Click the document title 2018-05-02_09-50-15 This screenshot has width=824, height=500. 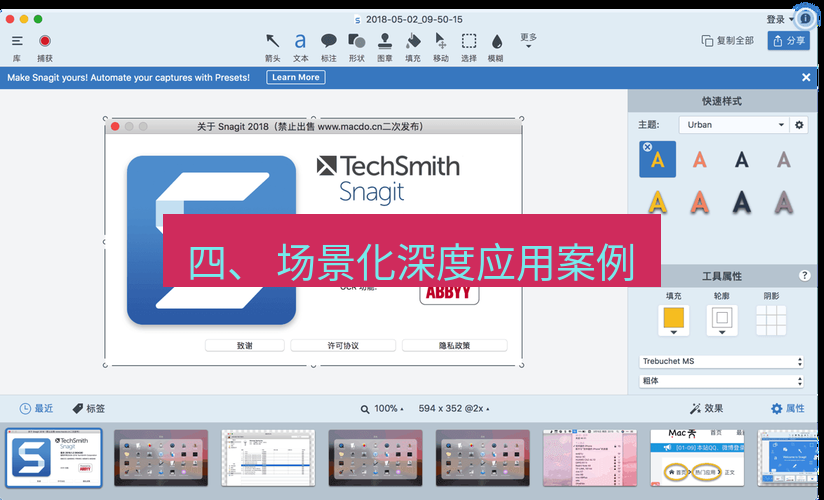point(414,19)
